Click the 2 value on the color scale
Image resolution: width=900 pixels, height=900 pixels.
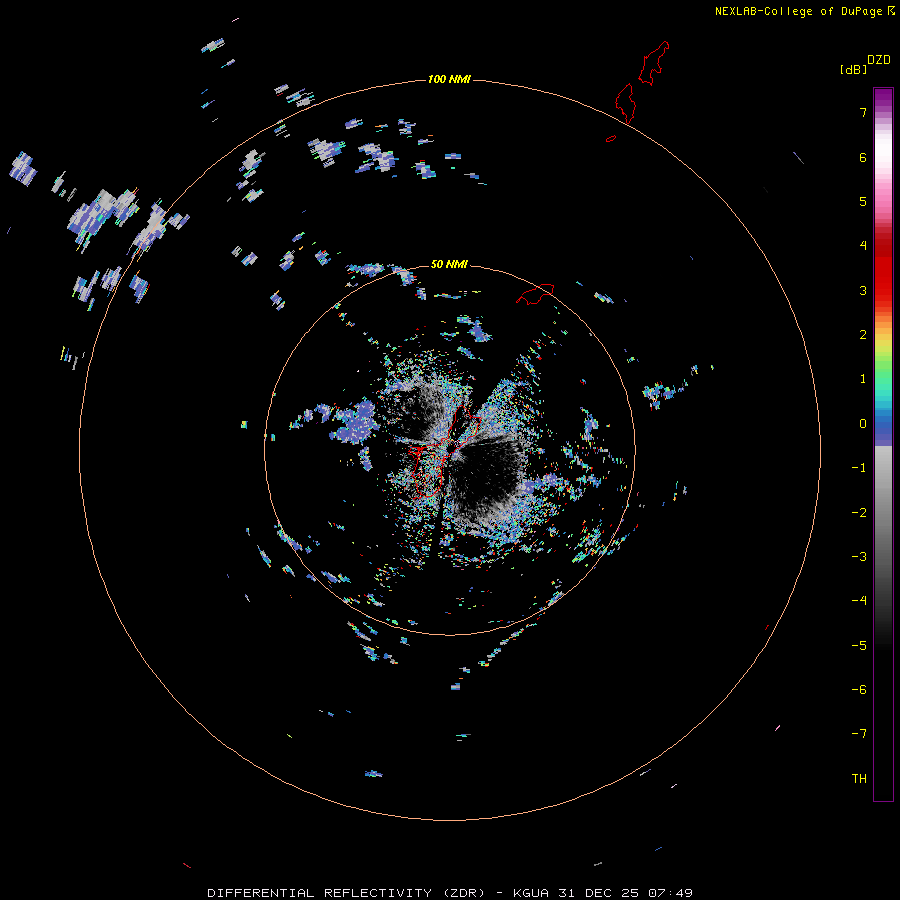pos(863,335)
